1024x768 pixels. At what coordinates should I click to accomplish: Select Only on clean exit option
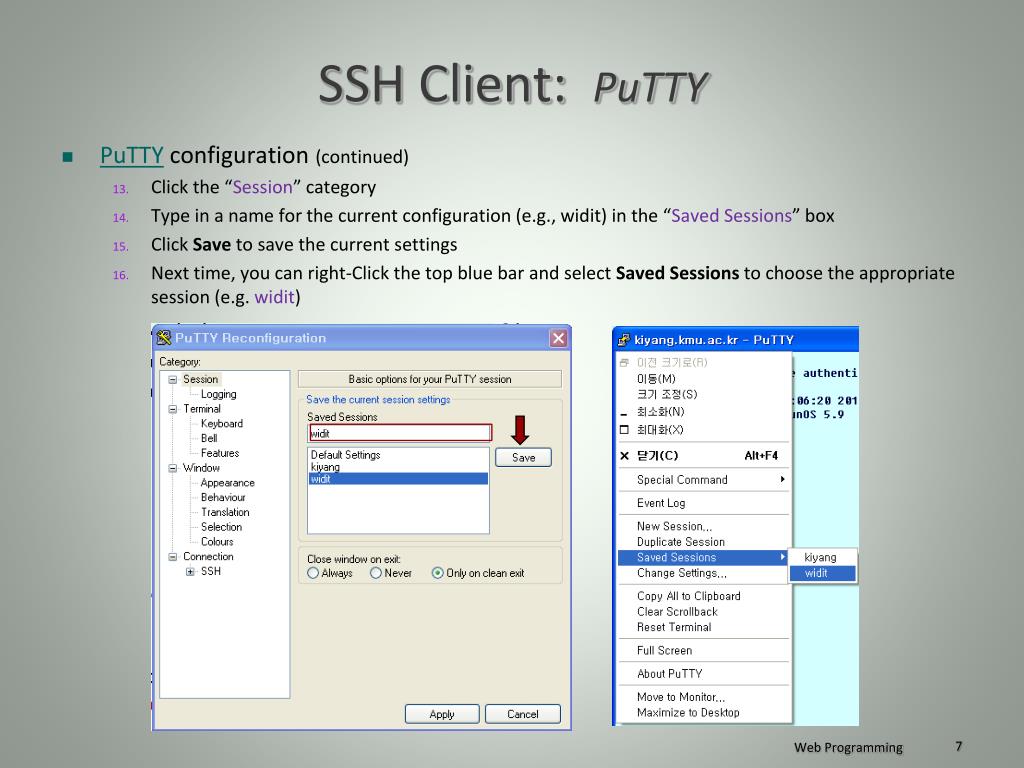tap(438, 573)
